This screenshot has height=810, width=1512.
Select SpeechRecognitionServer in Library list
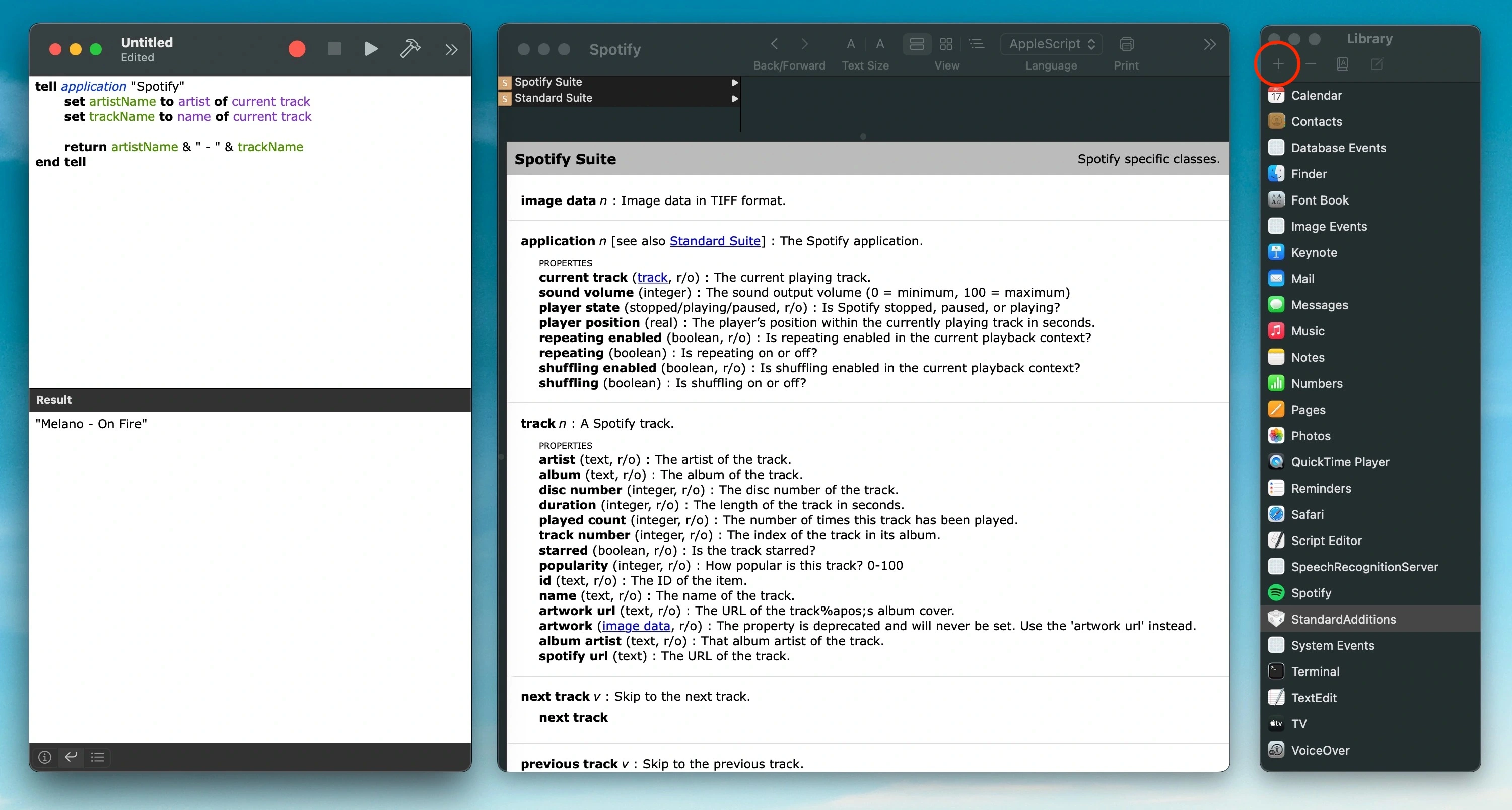1370,567
